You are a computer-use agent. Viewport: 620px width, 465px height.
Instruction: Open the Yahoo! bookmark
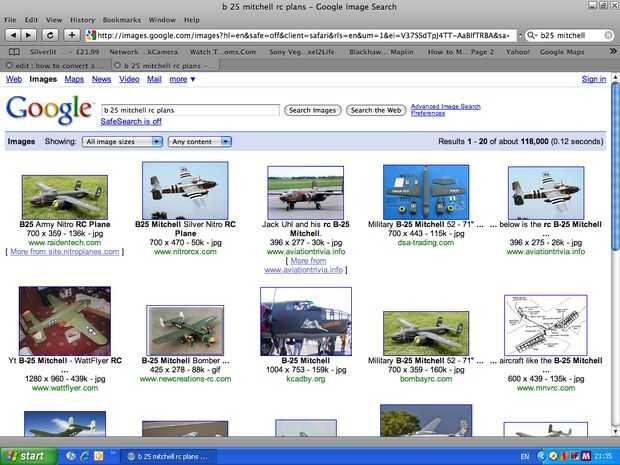pos(518,52)
